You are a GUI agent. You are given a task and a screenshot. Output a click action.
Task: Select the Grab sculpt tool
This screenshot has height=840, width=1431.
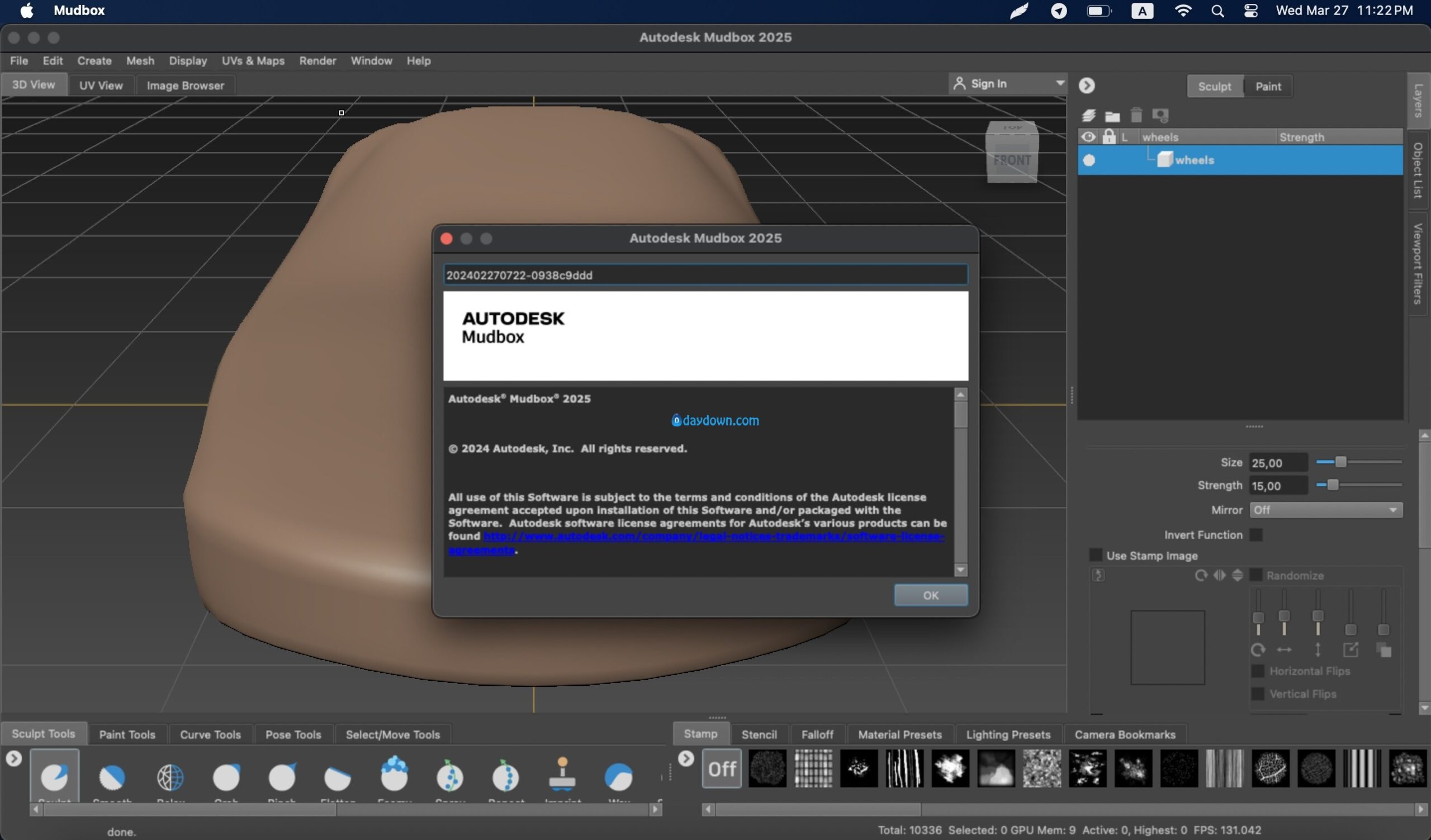click(x=226, y=776)
